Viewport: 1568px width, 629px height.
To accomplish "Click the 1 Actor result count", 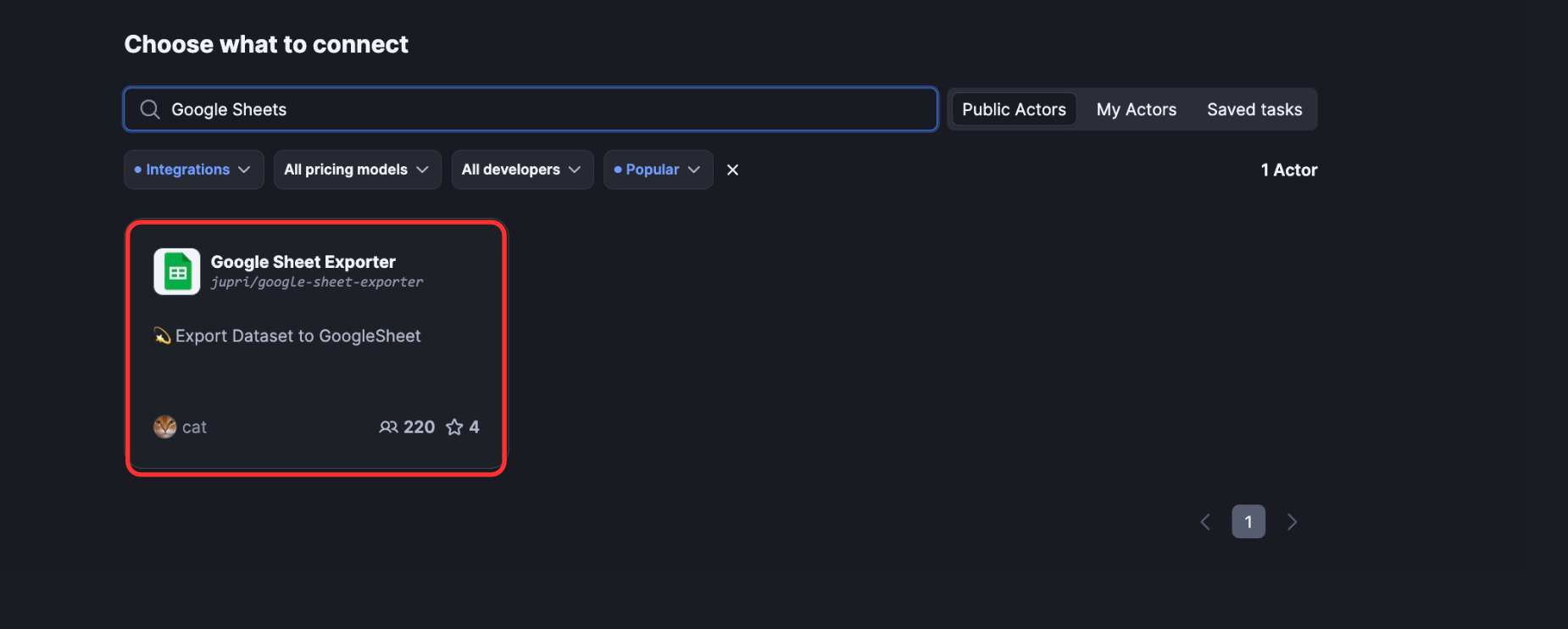I will pyautogui.click(x=1289, y=170).
